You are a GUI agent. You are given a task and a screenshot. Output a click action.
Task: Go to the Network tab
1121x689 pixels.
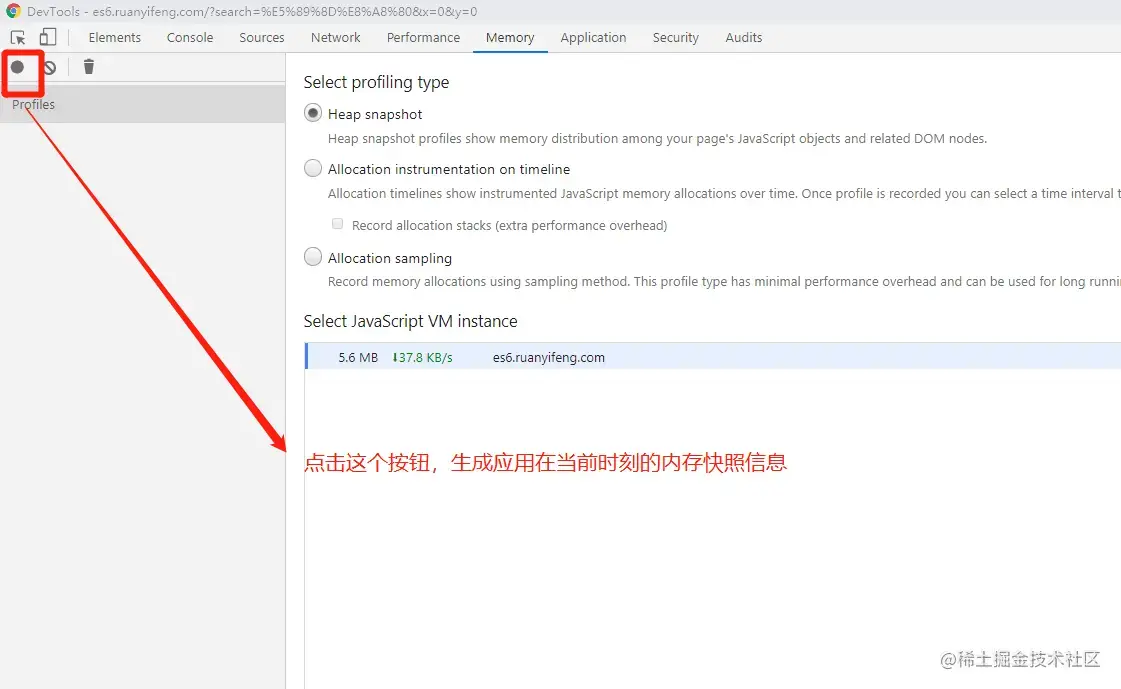click(x=335, y=38)
